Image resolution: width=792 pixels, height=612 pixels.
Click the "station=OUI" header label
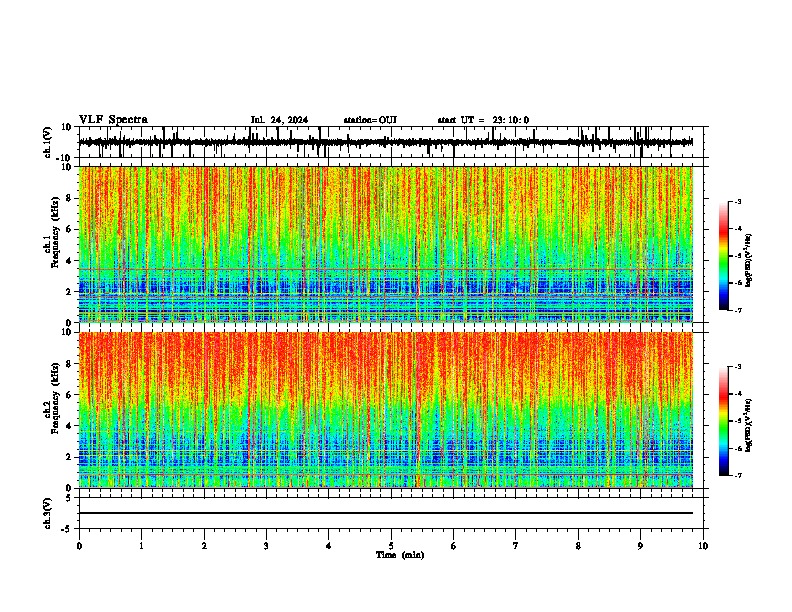370,120
